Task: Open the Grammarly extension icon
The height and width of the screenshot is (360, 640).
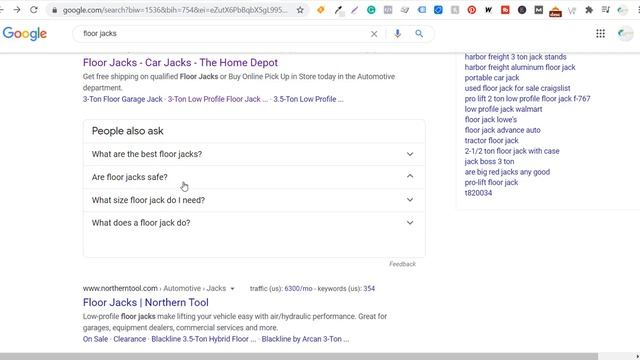Action: pos(371,10)
